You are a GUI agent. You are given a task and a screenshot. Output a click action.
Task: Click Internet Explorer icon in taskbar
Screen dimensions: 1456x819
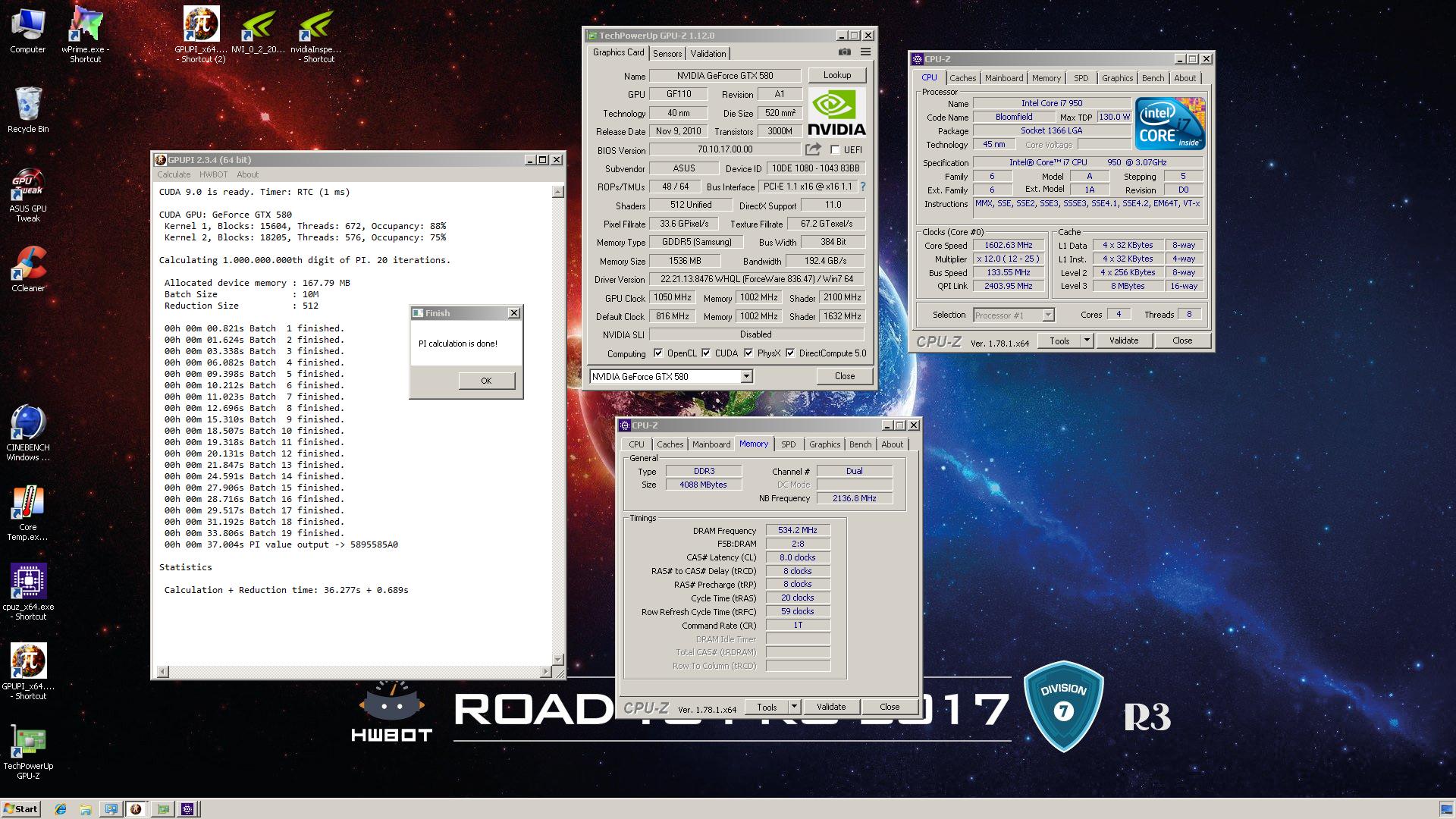[61, 809]
